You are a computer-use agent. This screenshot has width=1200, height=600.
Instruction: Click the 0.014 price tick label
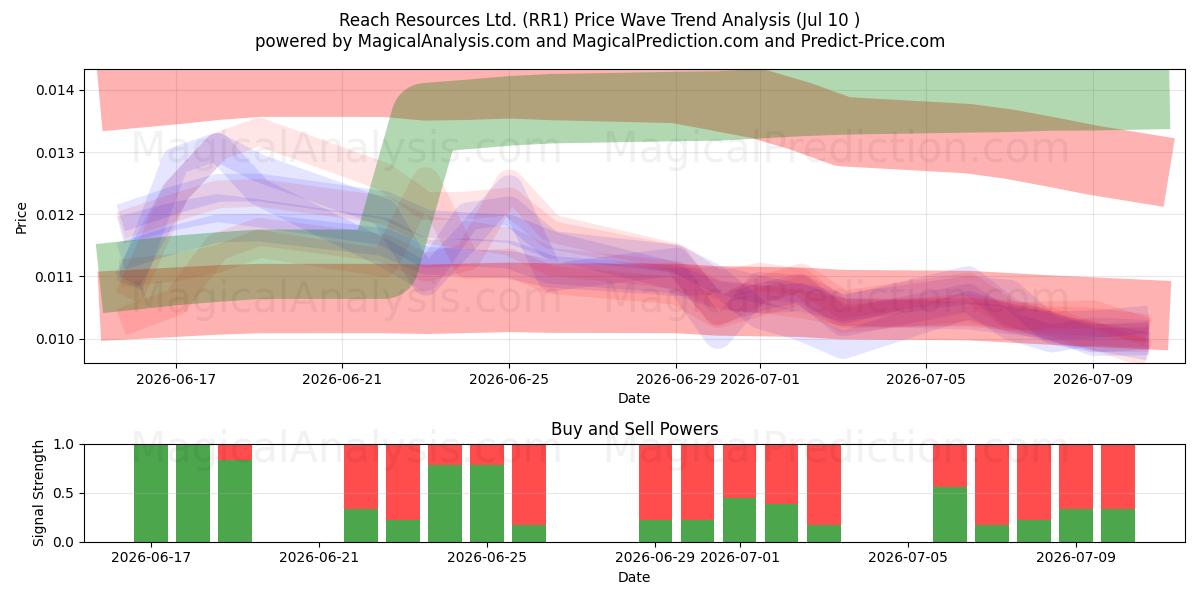coord(56,90)
